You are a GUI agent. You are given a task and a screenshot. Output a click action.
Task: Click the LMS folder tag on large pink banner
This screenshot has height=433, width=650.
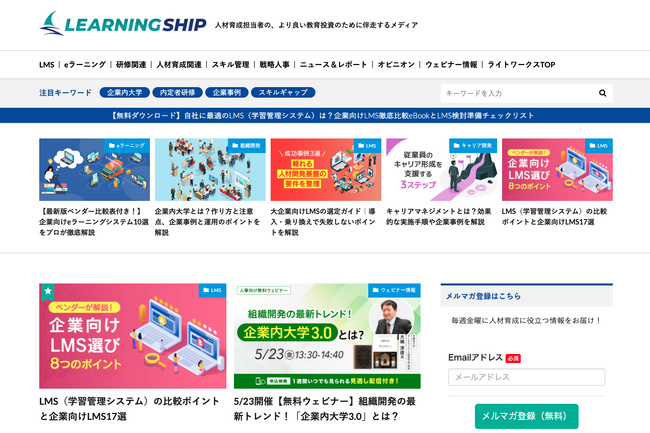(x=213, y=290)
